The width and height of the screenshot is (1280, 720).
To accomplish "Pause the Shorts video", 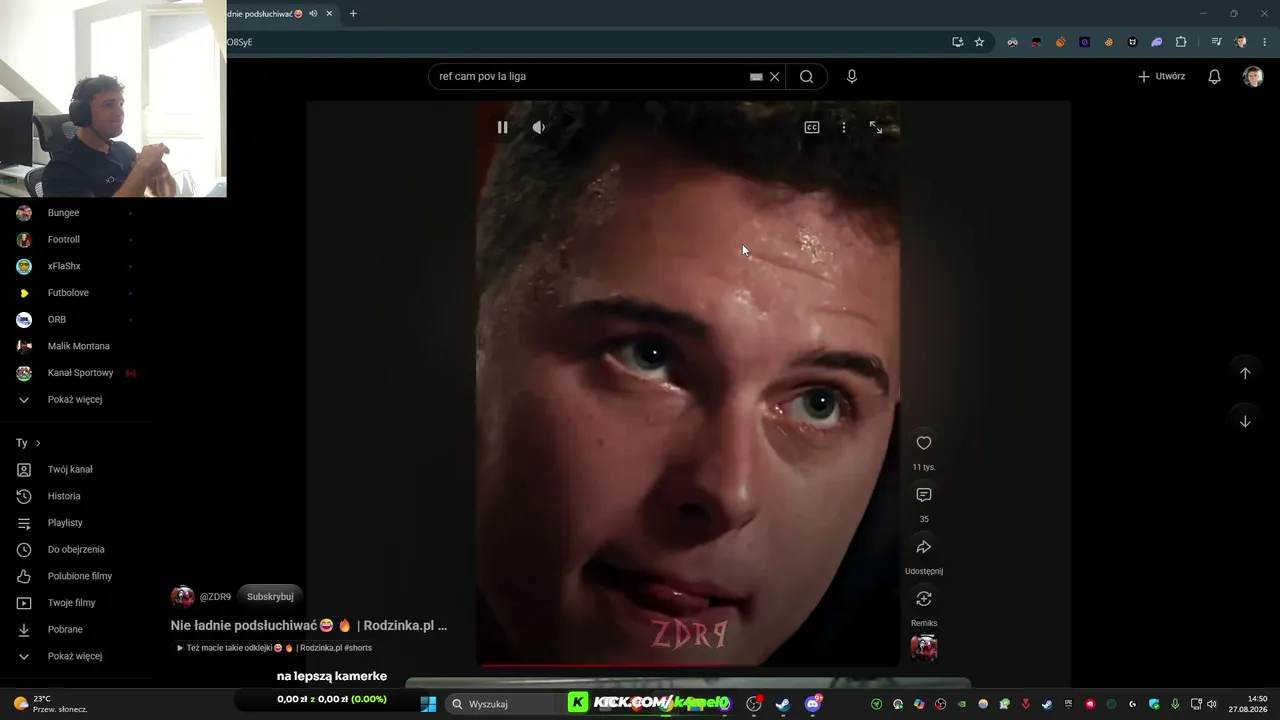I will [x=502, y=127].
